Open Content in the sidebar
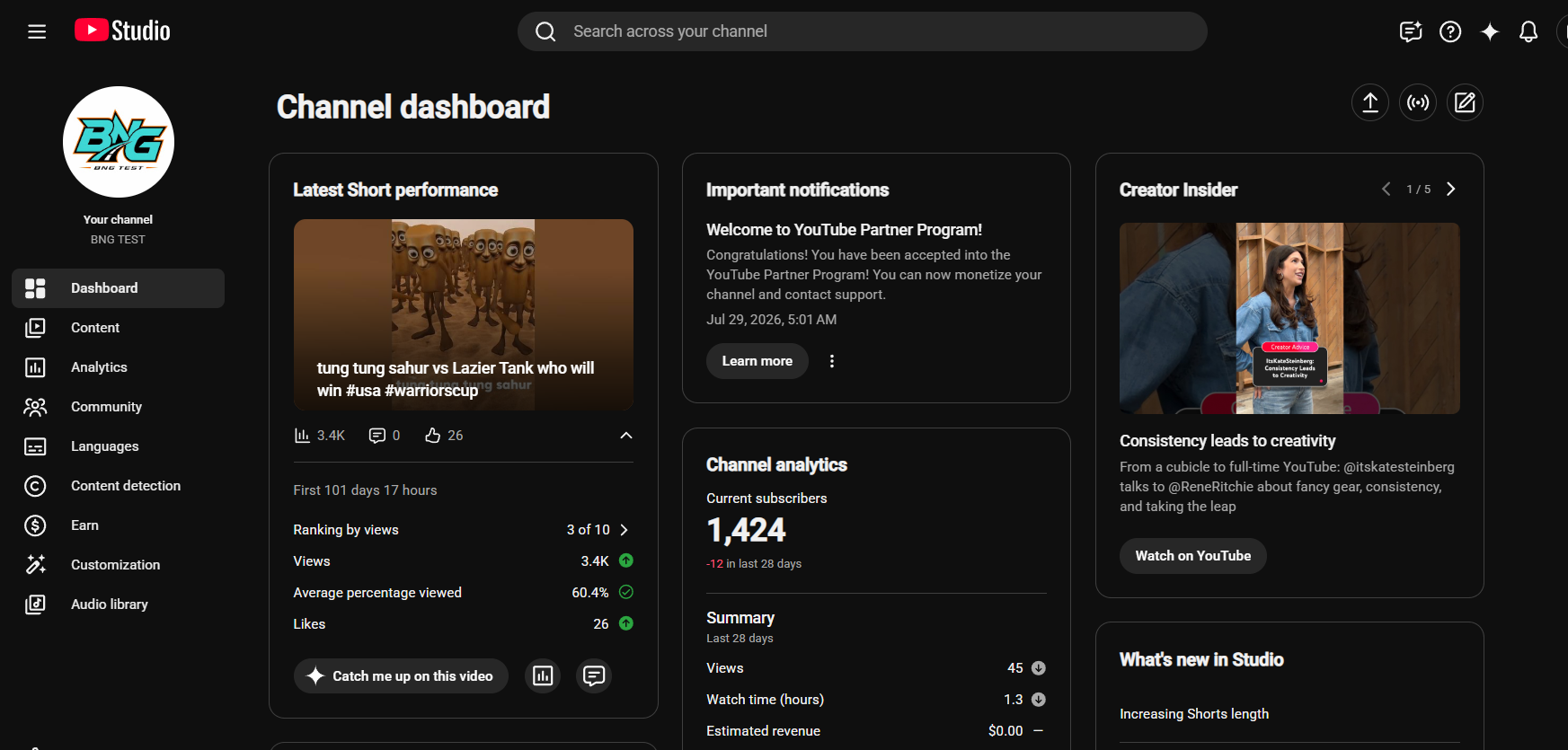Screen dimensions: 1568x750 119,328
